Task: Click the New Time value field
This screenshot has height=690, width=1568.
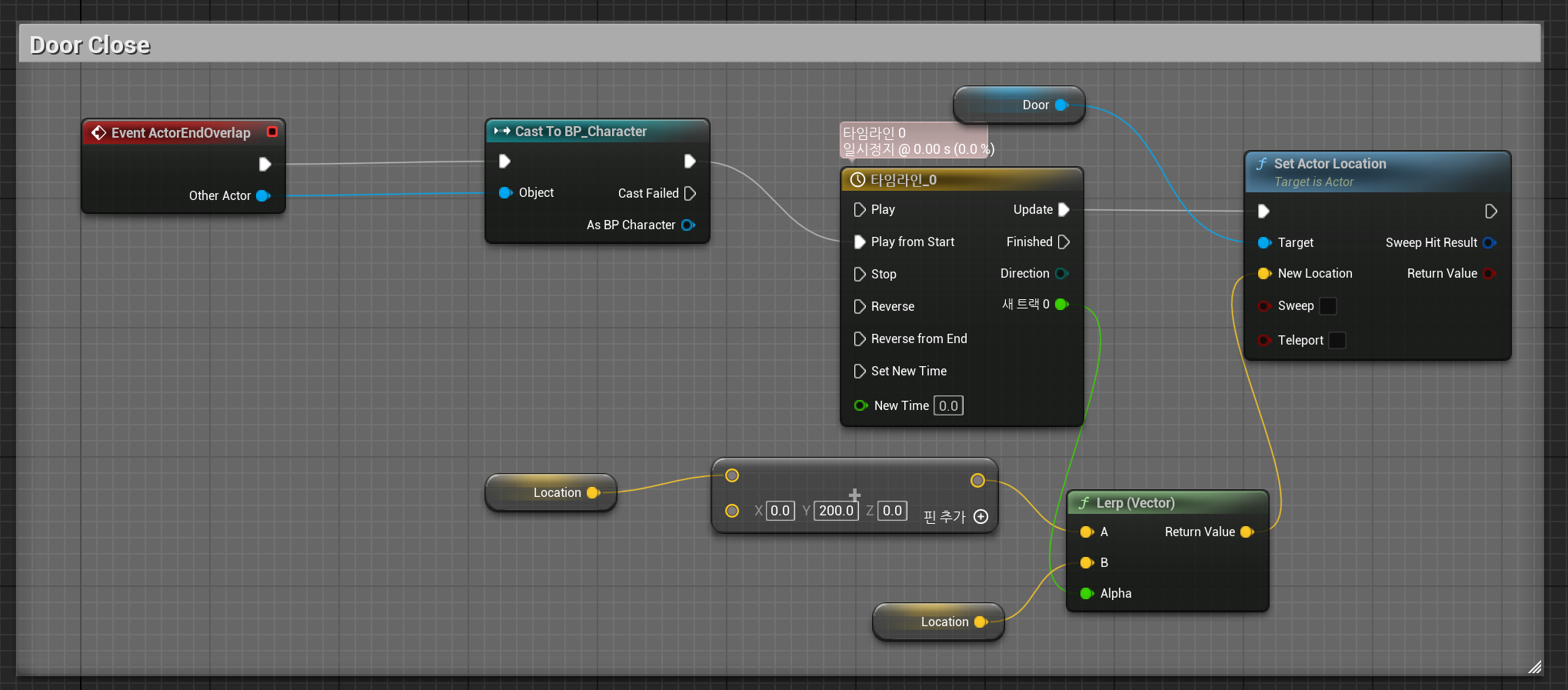Action: [x=948, y=405]
